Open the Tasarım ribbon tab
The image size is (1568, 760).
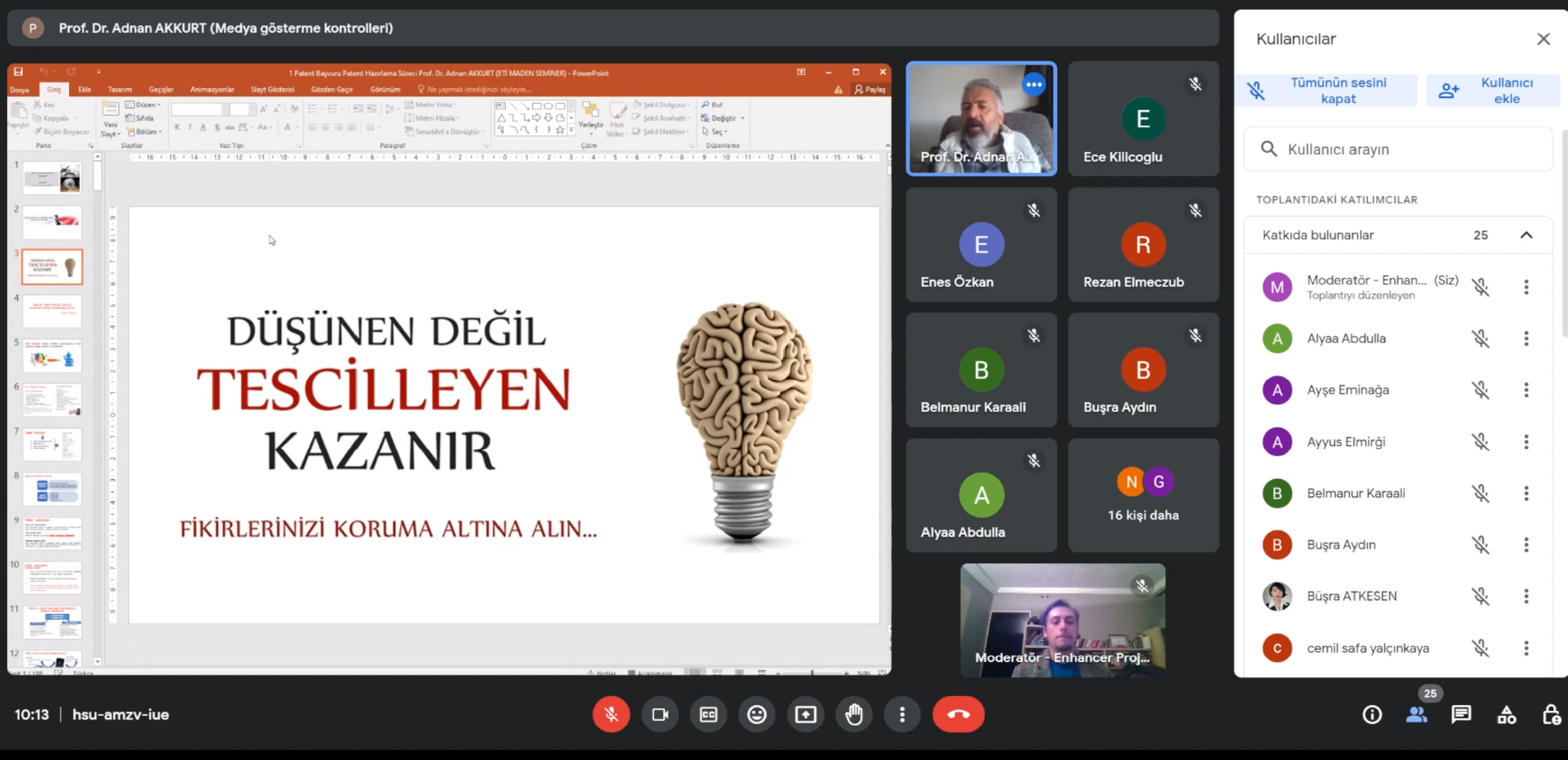(120, 89)
